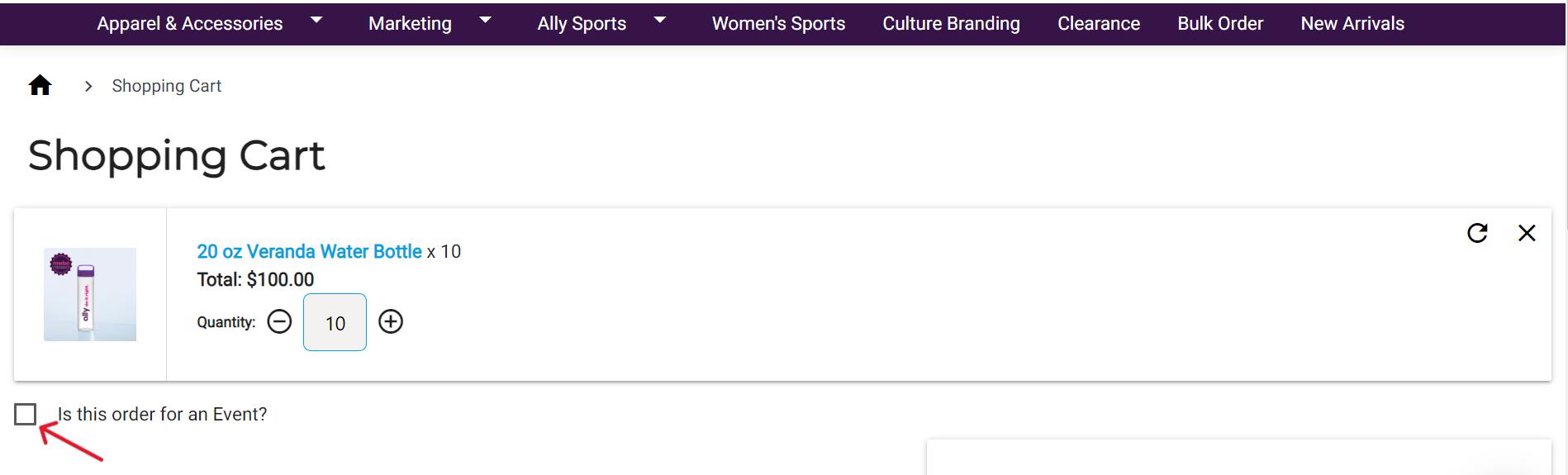Viewport: 1568px width, 475px height.
Task: Increase quantity with plus icon
Action: click(x=391, y=321)
